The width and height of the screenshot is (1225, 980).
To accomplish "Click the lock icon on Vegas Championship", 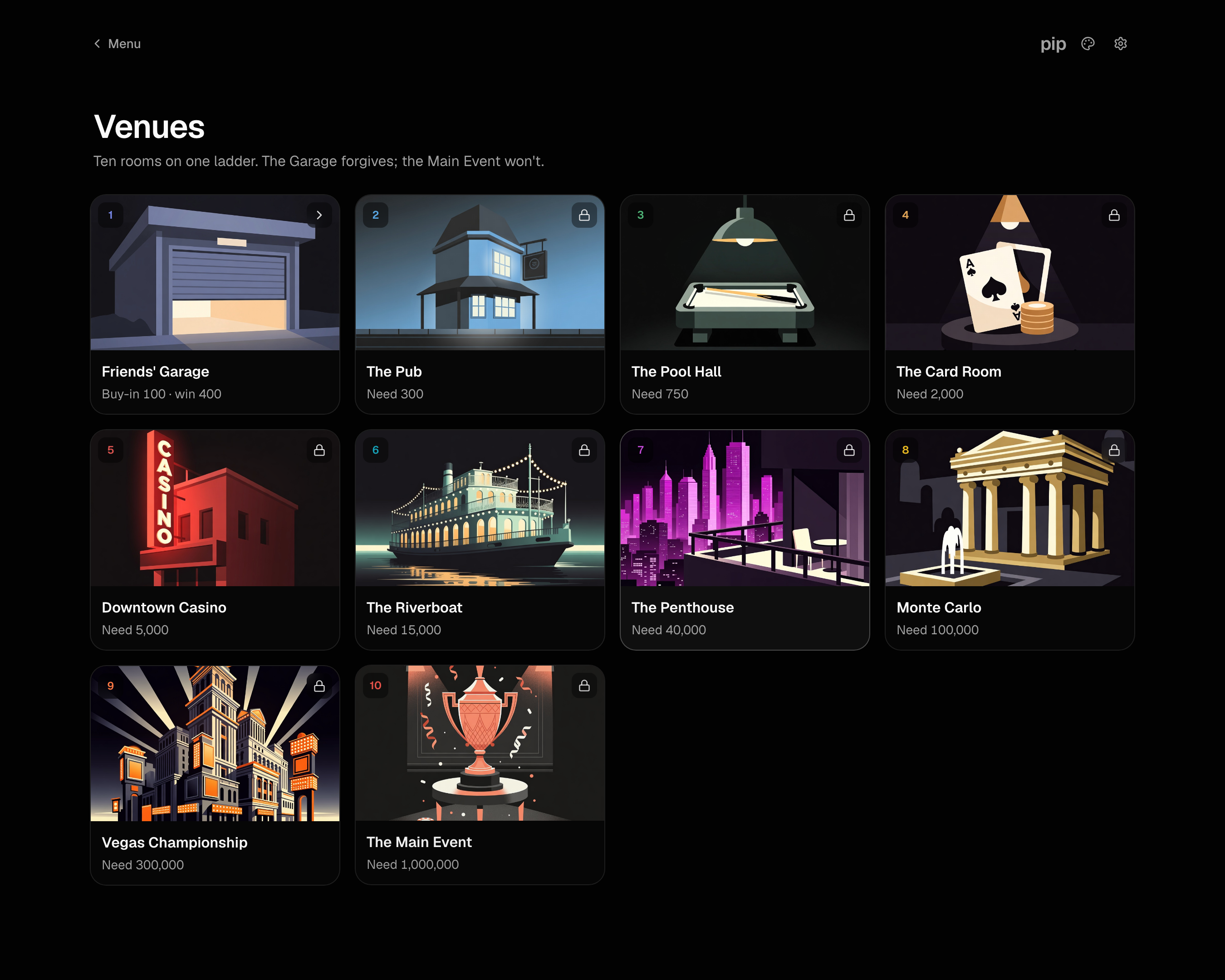I will point(319,686).
